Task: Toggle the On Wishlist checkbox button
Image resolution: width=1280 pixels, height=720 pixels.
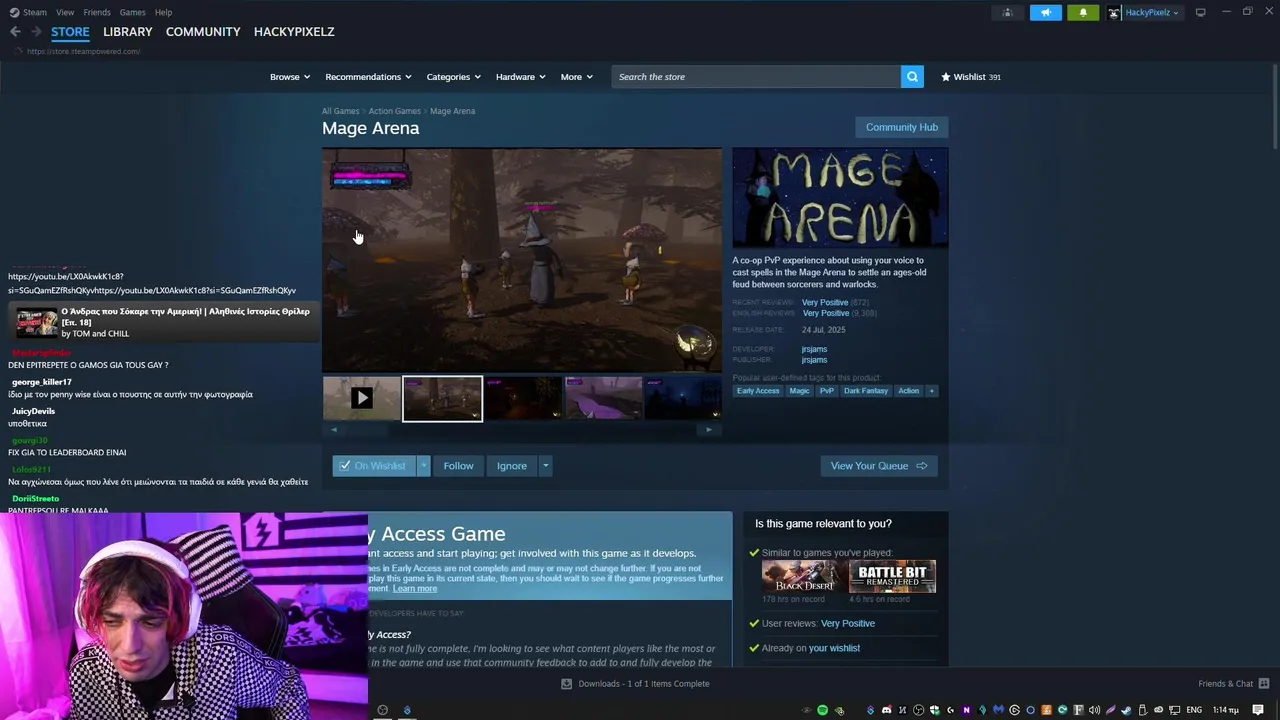Action: point(373,466)
